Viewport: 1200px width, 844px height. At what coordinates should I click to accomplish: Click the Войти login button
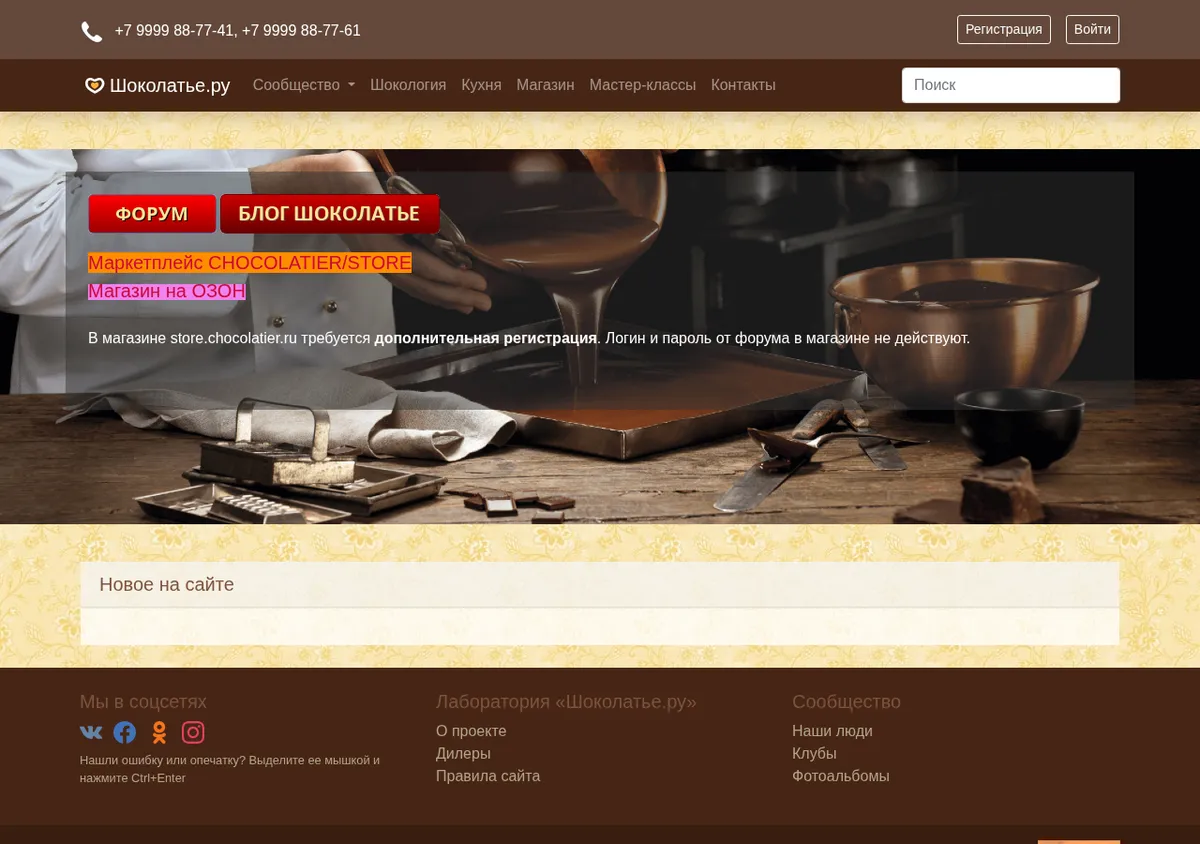pos(1092,29)
